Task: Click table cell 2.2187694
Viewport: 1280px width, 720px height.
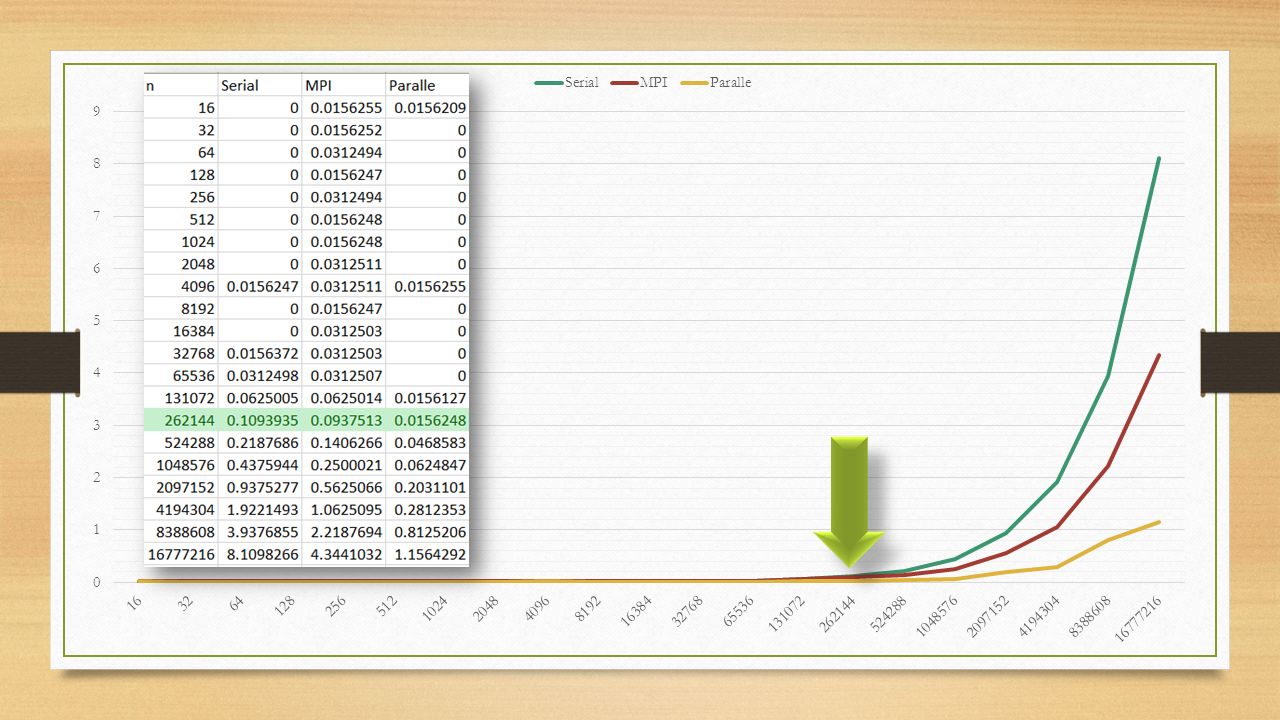Action: (x=346, y=532)
